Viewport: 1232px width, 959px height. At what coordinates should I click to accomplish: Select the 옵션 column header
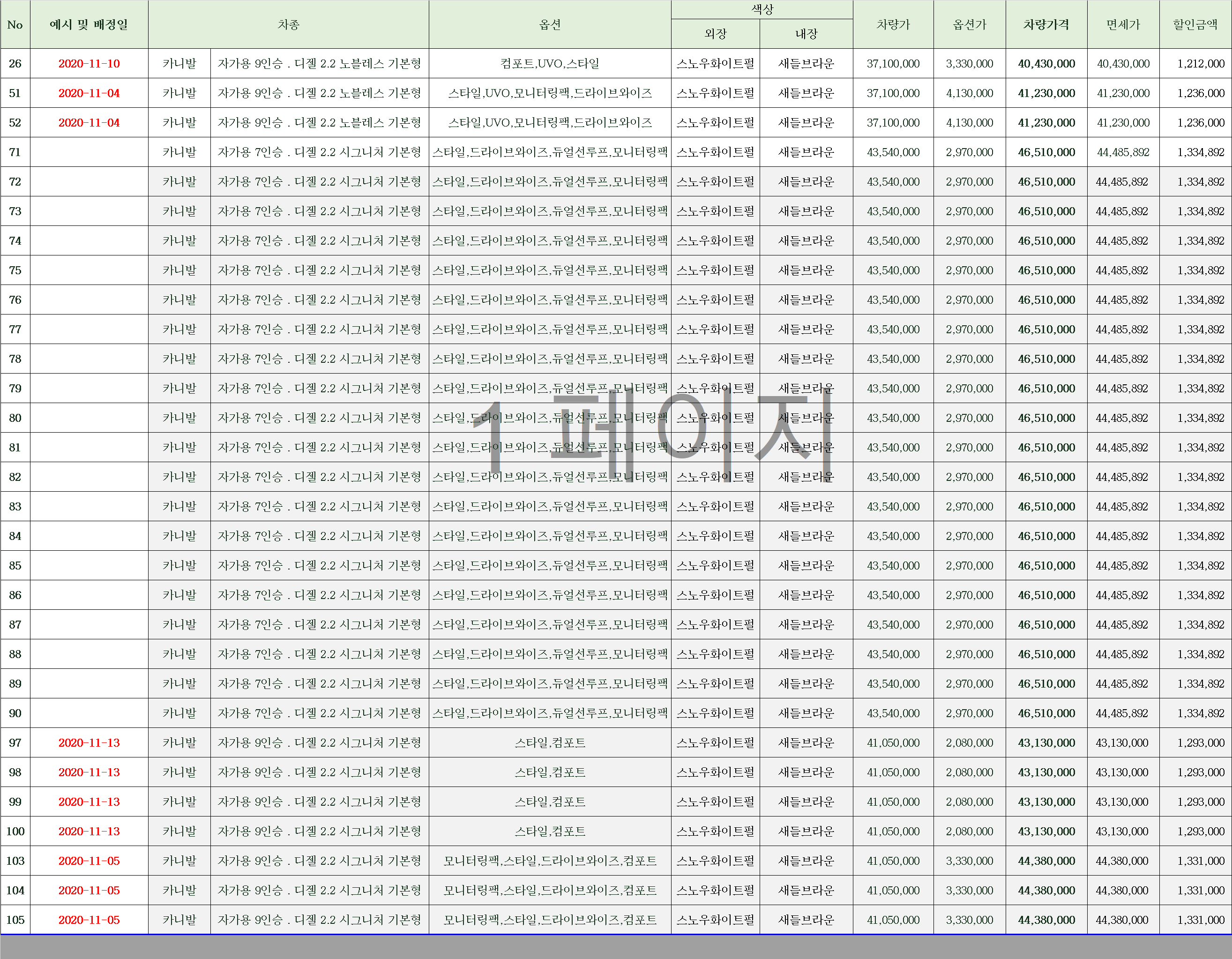[549, 25]
